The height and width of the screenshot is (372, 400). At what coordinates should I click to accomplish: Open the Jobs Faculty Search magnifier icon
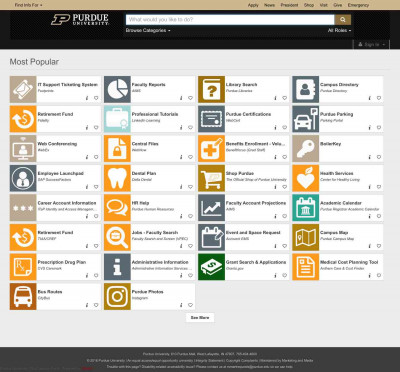tap(117, 237)
